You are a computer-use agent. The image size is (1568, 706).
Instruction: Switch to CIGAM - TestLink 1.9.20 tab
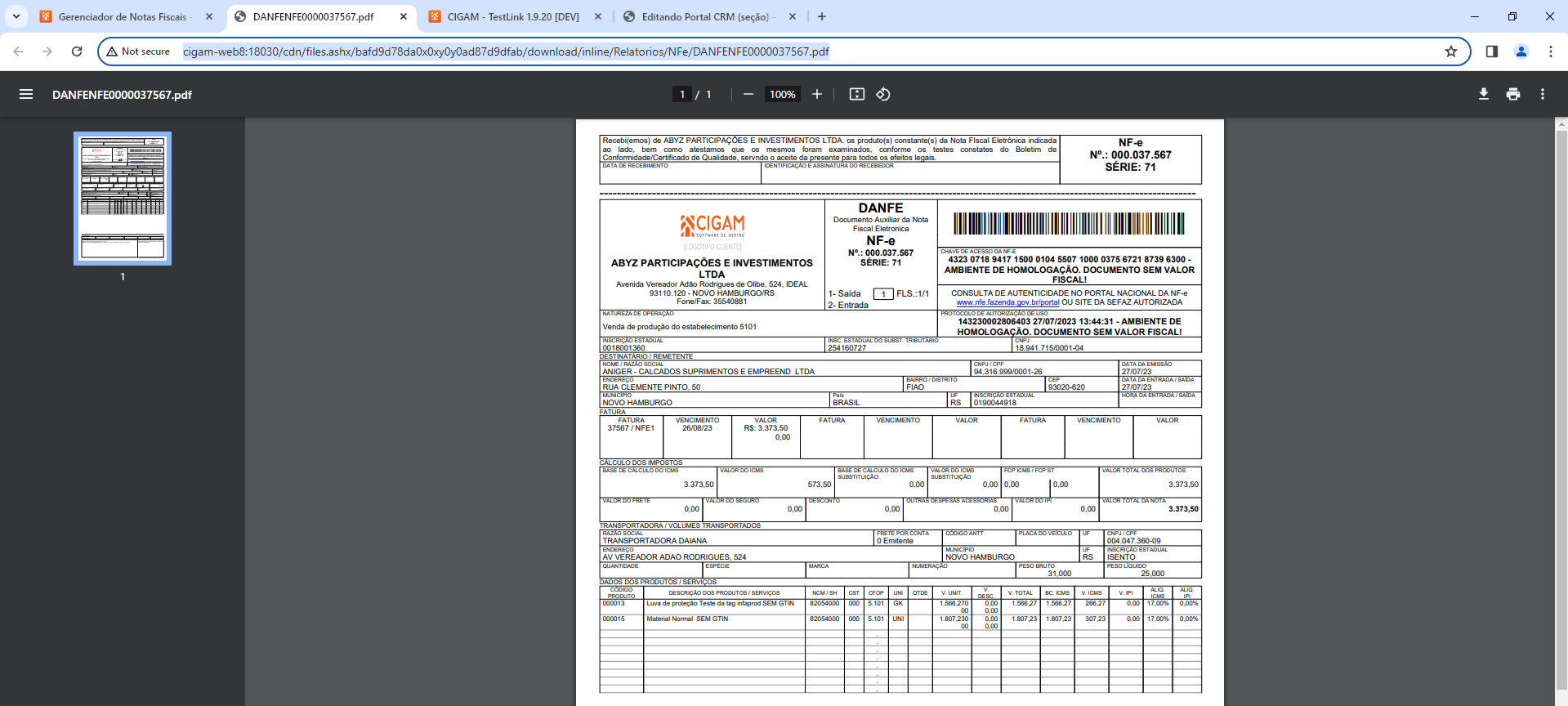coord(515,16)
